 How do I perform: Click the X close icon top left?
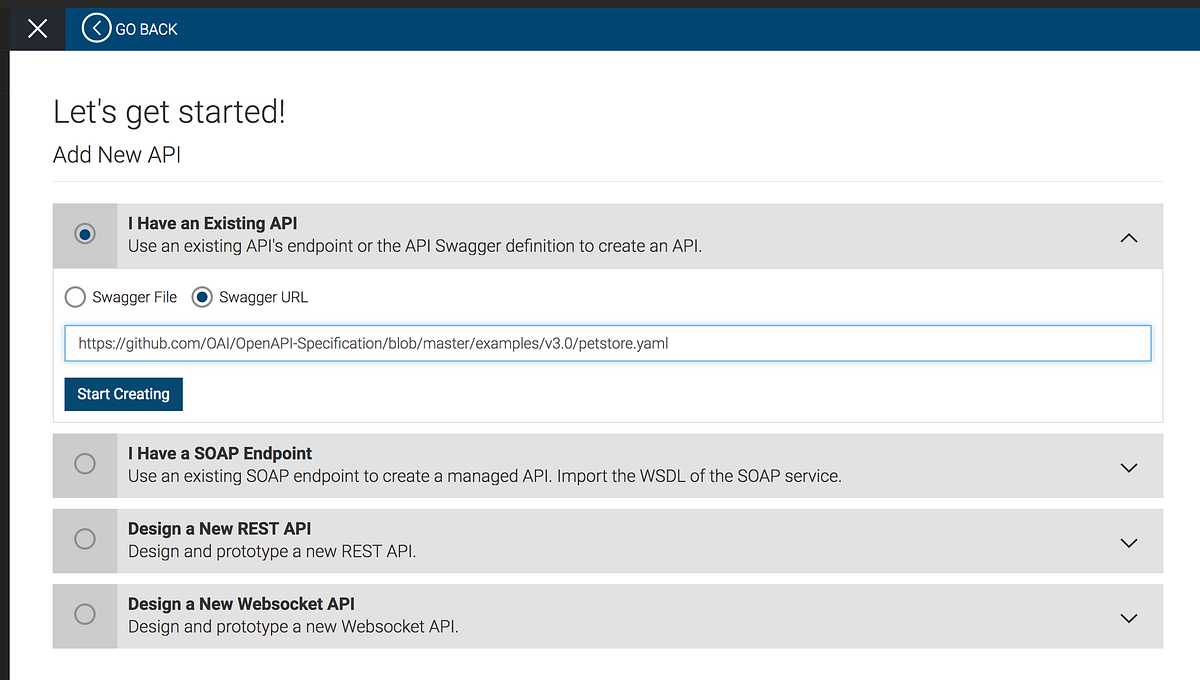36,28
